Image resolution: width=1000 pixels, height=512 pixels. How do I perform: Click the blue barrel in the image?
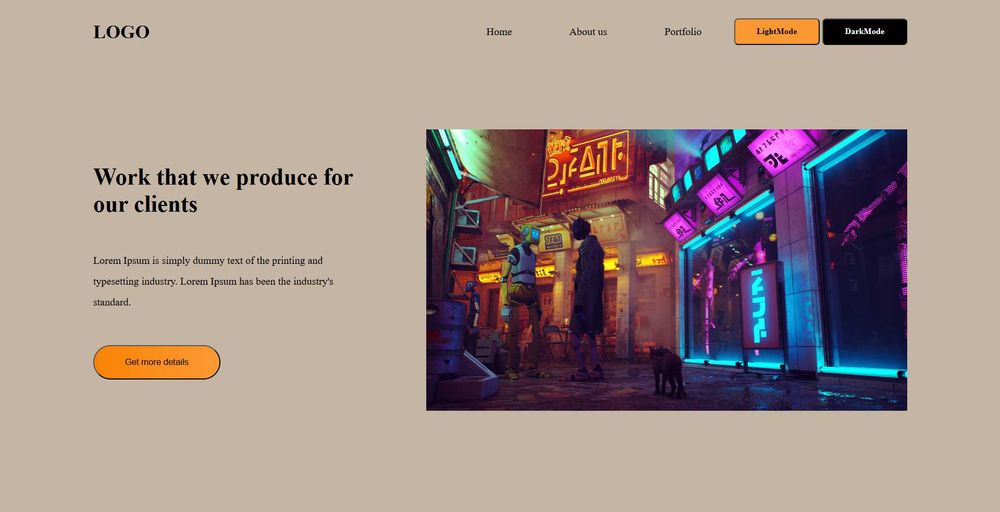[445, 337]
